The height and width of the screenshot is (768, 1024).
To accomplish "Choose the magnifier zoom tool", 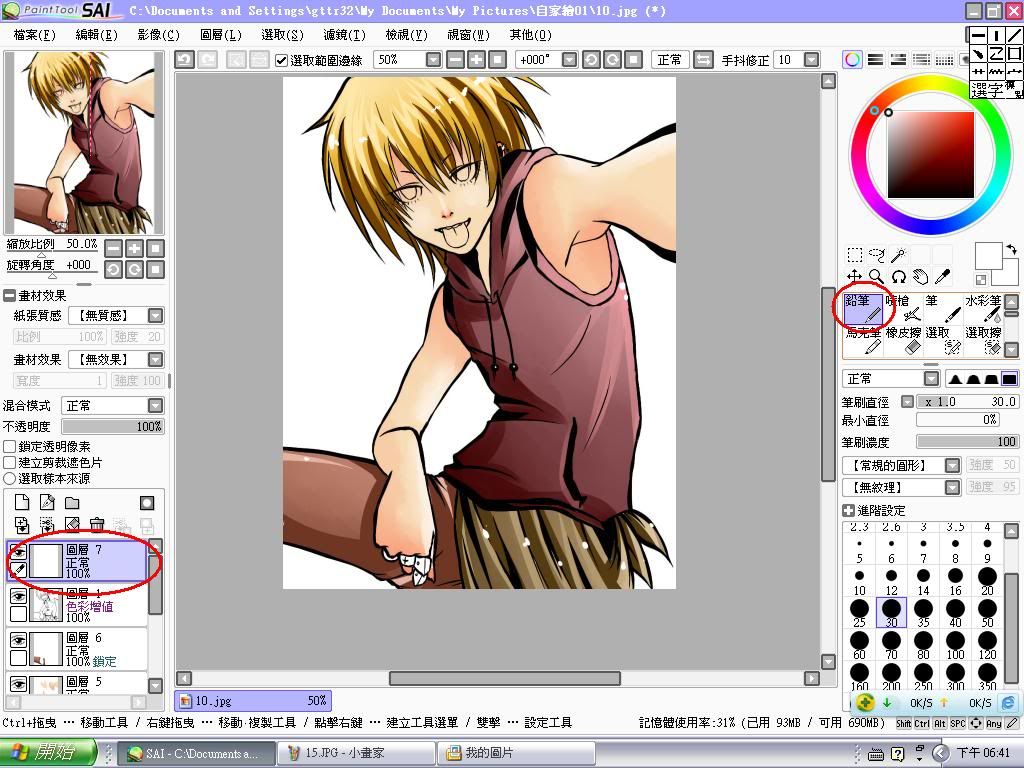I will (x=876, y=276).
